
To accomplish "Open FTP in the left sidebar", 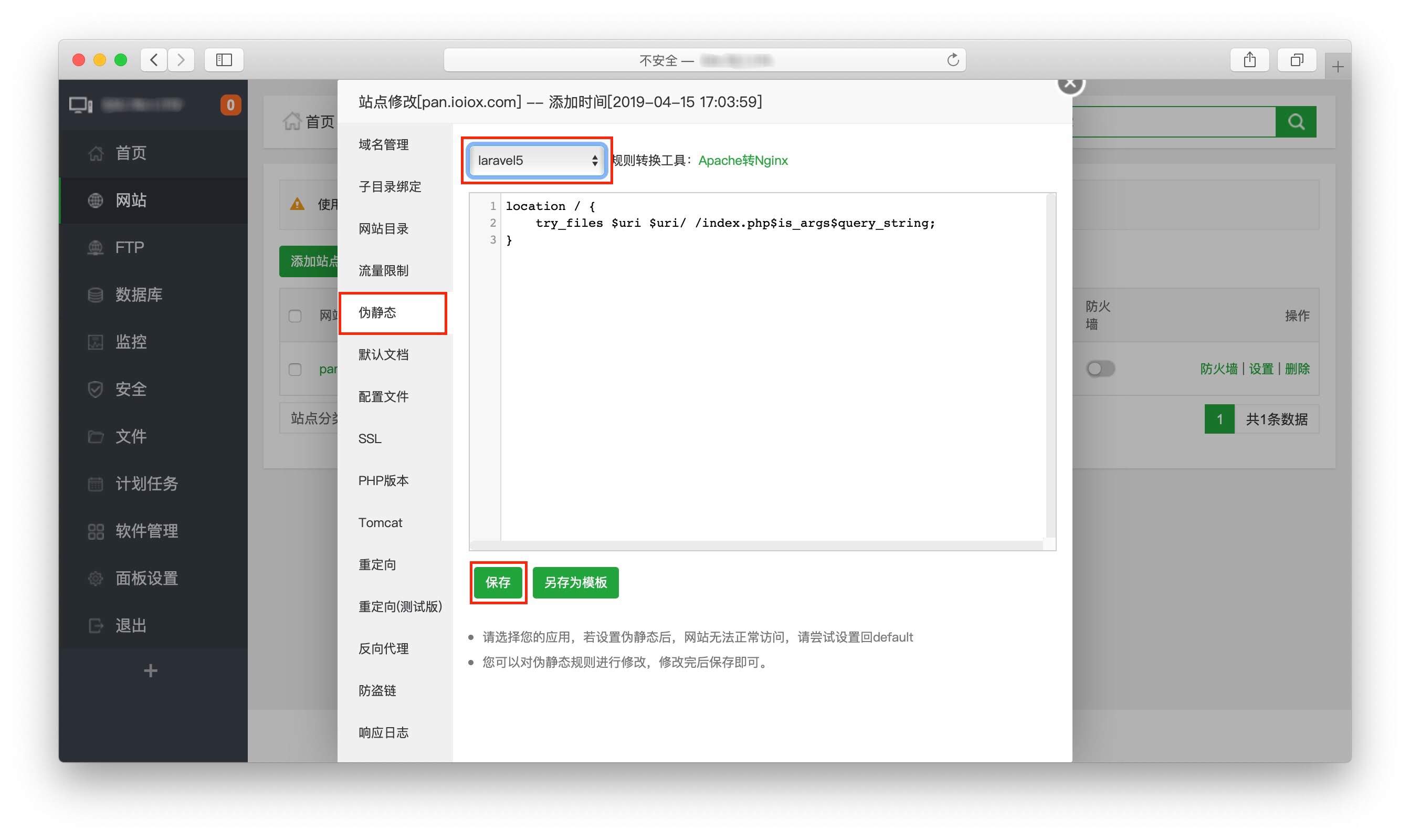I will coord(153,247).
